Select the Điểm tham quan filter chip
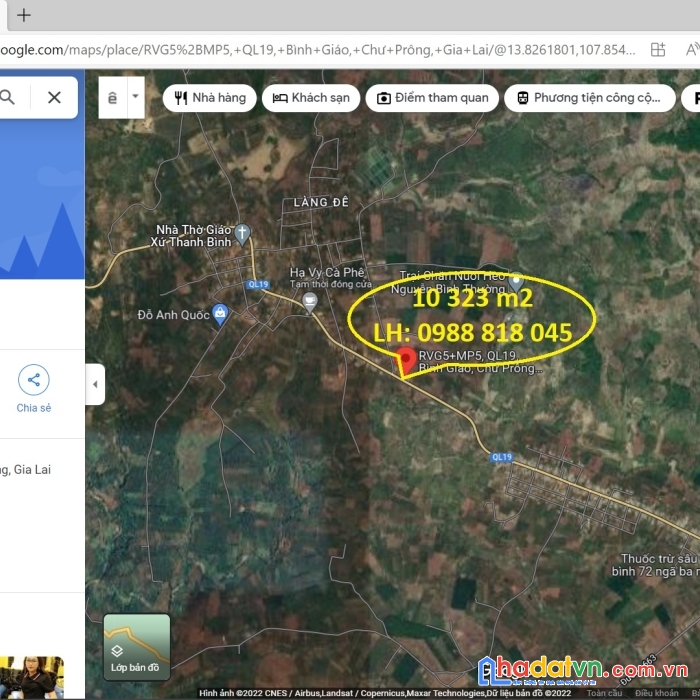Viewport: 700px width, 700px height. (x=432, y=98)
